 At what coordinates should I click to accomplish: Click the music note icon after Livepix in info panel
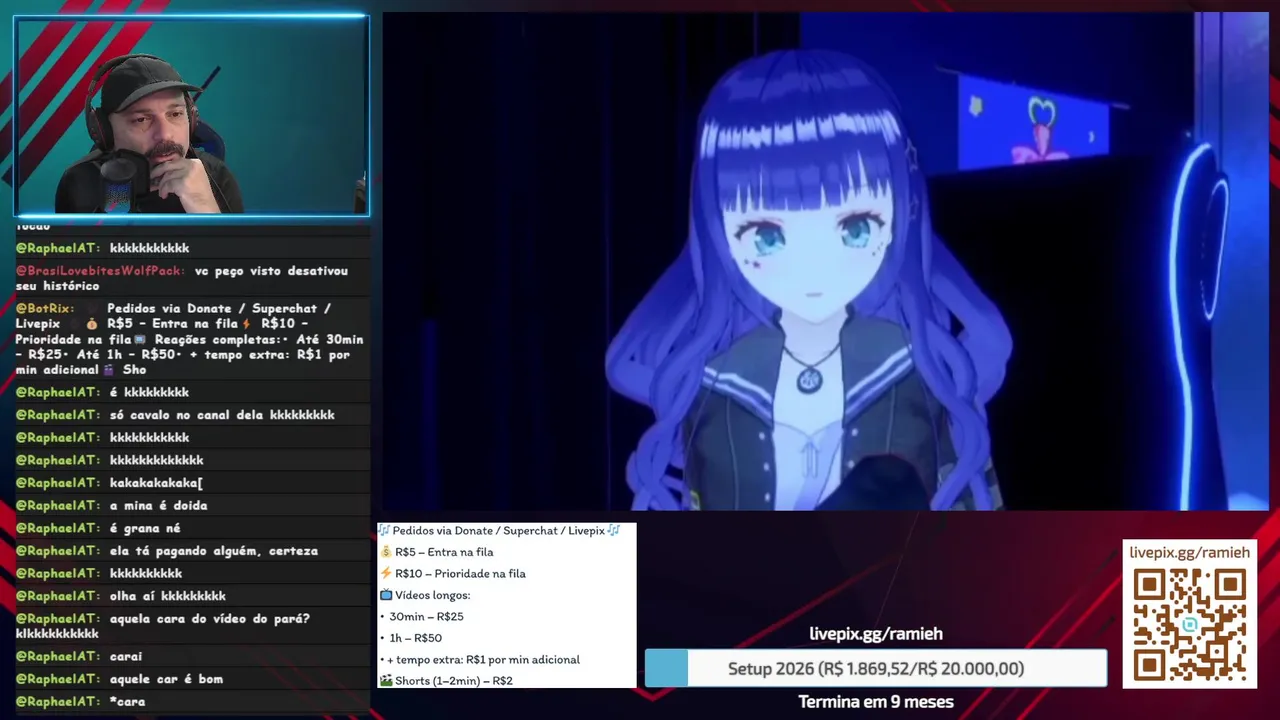614,531
